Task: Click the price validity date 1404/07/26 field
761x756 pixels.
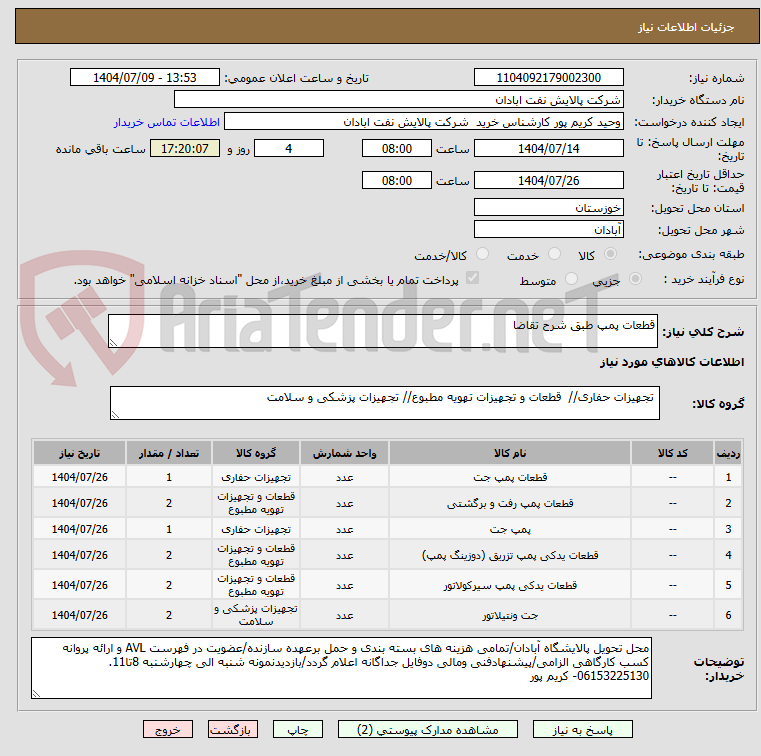Action: [x=548, y=180]
